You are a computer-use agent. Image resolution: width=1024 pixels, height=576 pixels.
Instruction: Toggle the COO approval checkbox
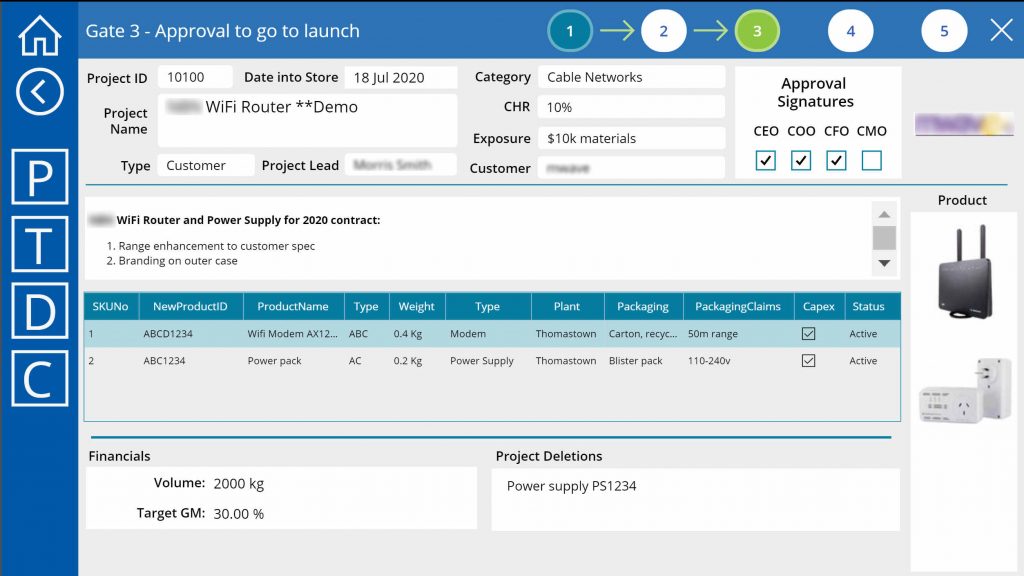pos(801,160)
